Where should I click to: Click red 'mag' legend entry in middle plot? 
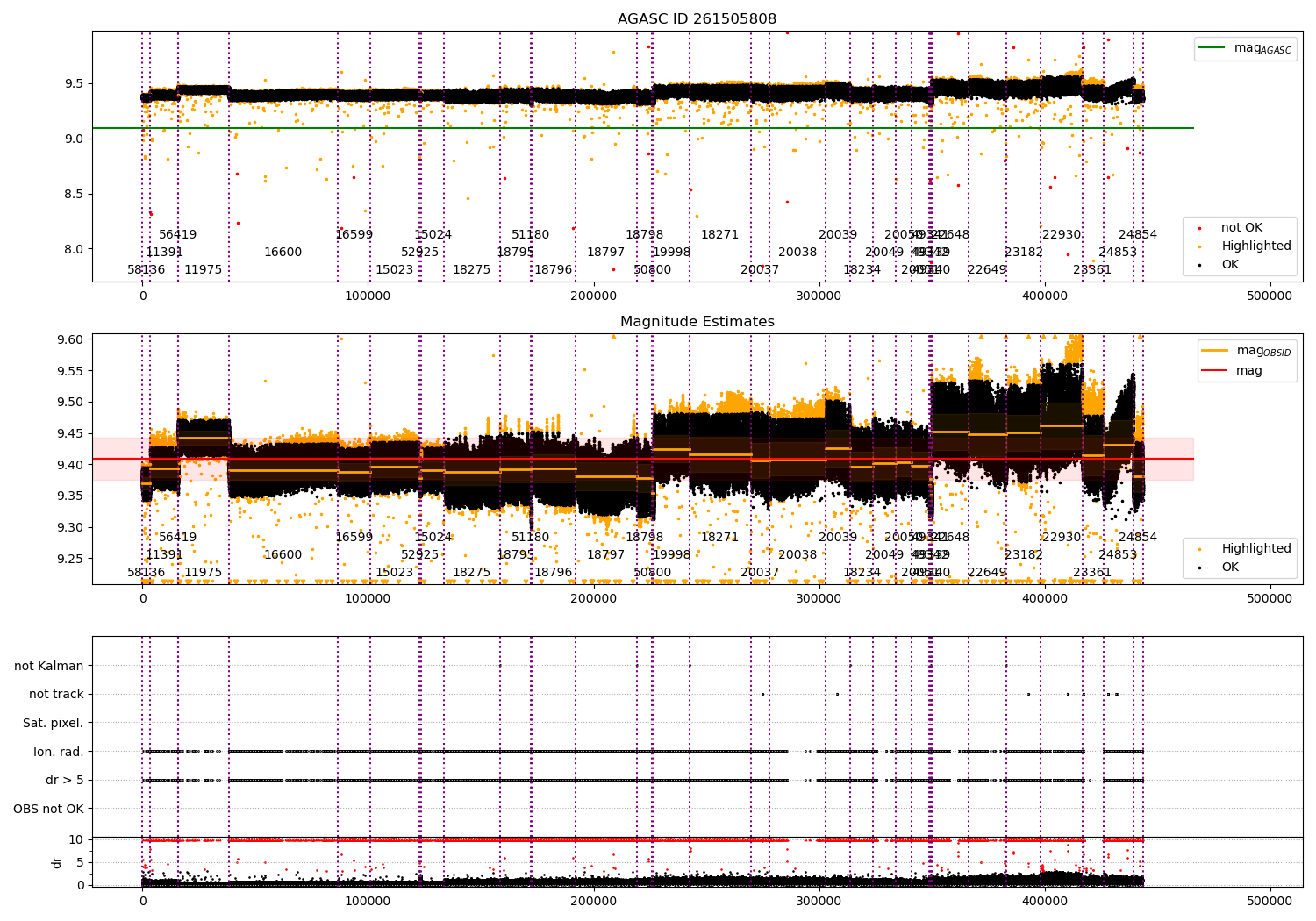1233,371
